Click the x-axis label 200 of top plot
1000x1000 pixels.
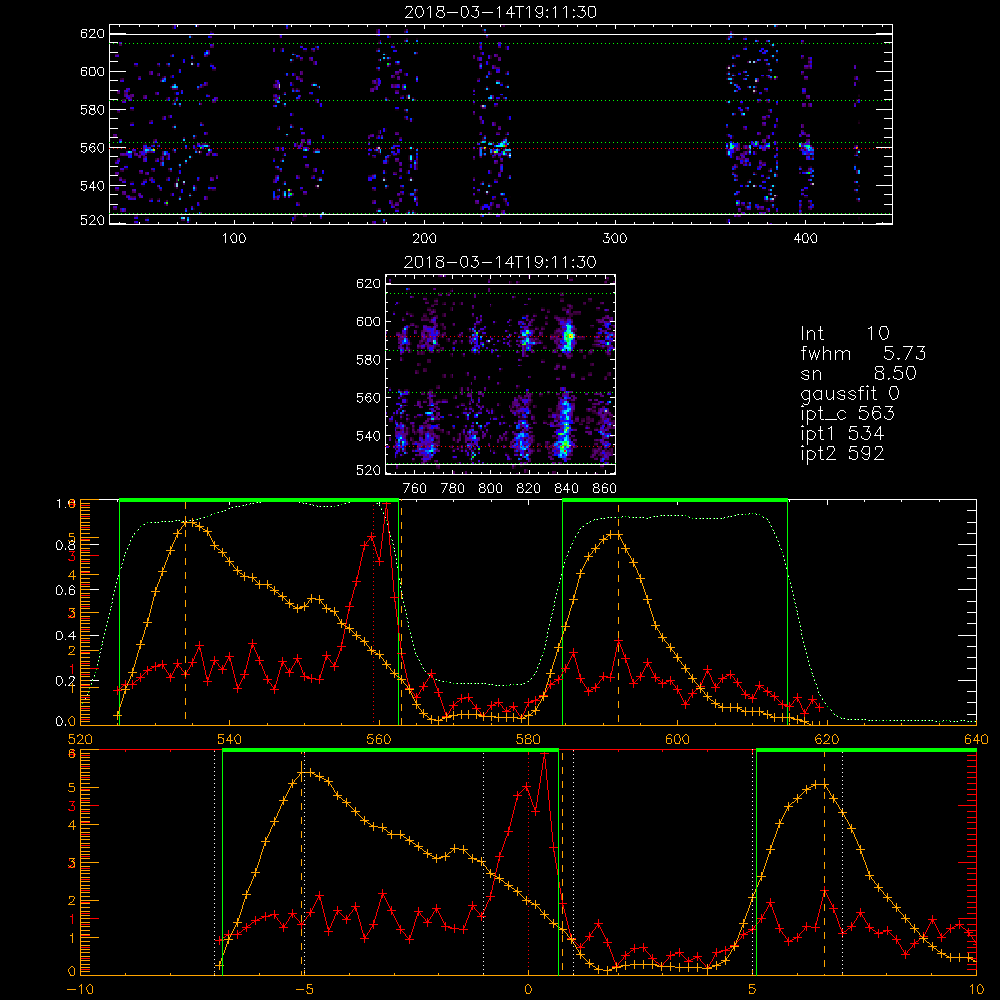click(424, 239)
